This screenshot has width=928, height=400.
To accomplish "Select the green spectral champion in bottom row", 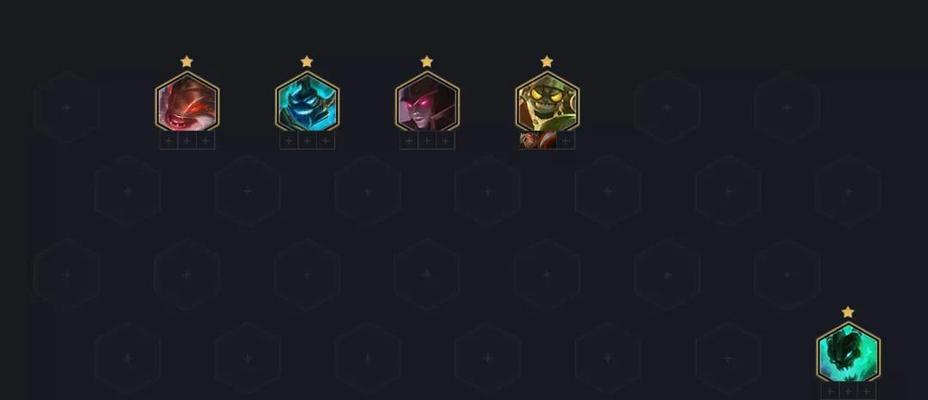I will point(848,353).
